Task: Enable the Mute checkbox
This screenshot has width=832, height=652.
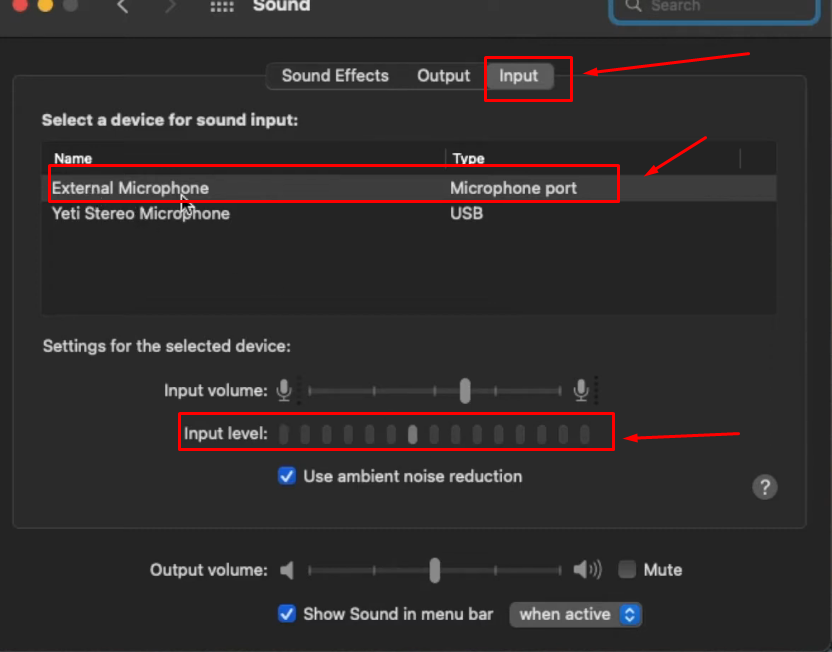Action: pyautogui.click(x=627, y=570)
